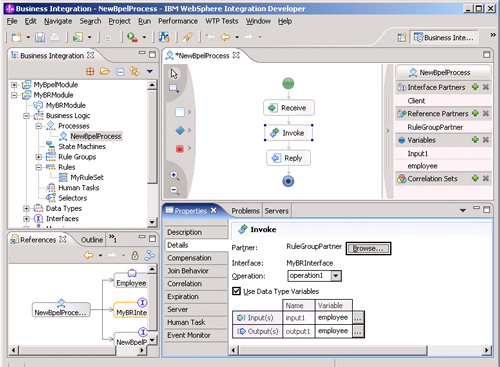Select the arrow selection tool in palette

point(174,74)
